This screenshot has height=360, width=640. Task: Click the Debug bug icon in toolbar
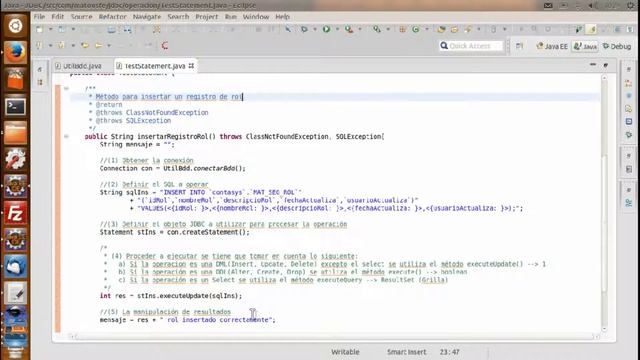point(304,29)
